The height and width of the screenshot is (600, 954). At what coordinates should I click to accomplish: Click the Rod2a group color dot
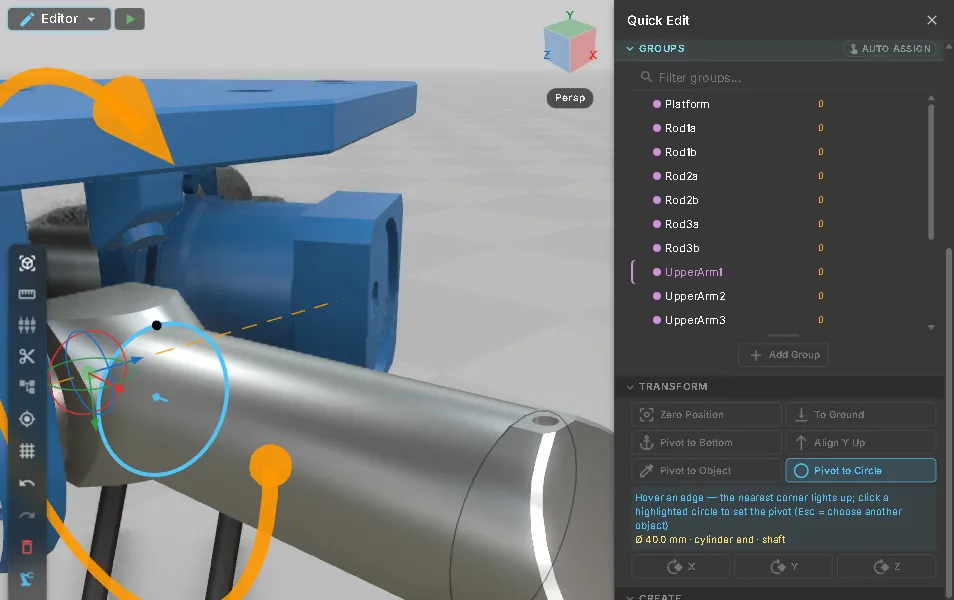(656, 176)
